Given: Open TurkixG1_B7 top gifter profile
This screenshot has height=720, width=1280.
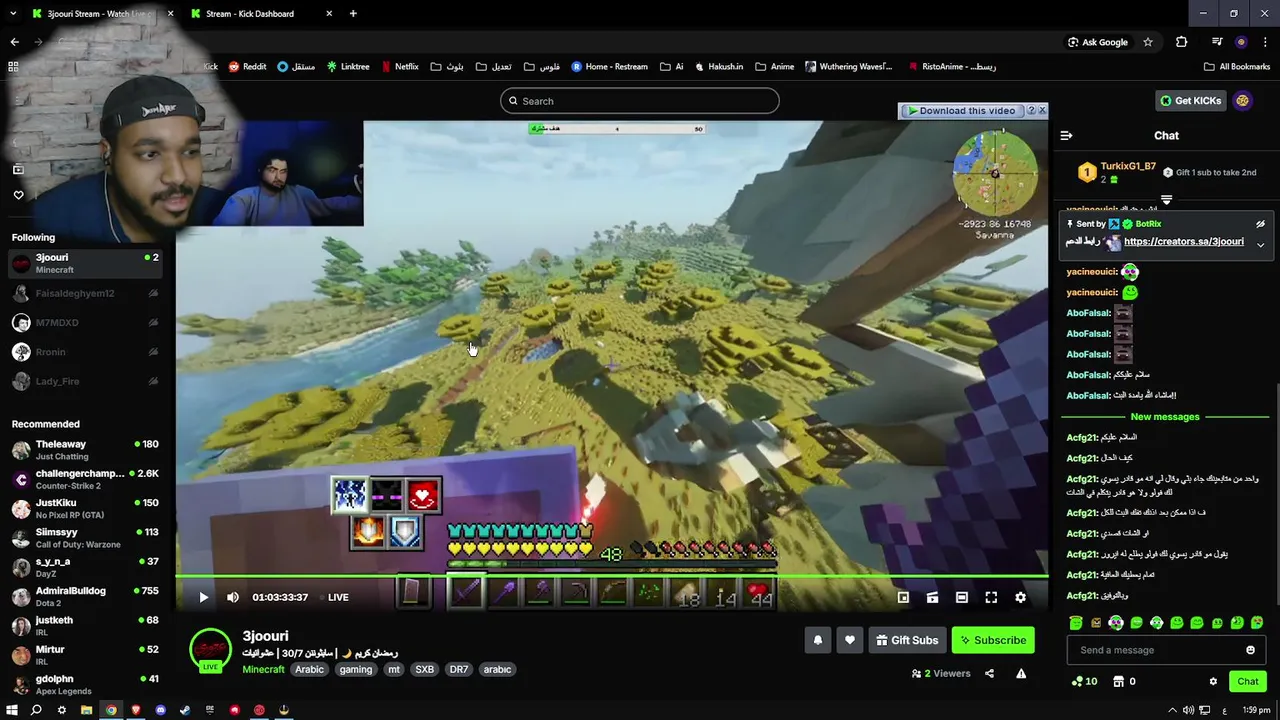Looking at the screenshot, I should click(x=1128, y=166).
